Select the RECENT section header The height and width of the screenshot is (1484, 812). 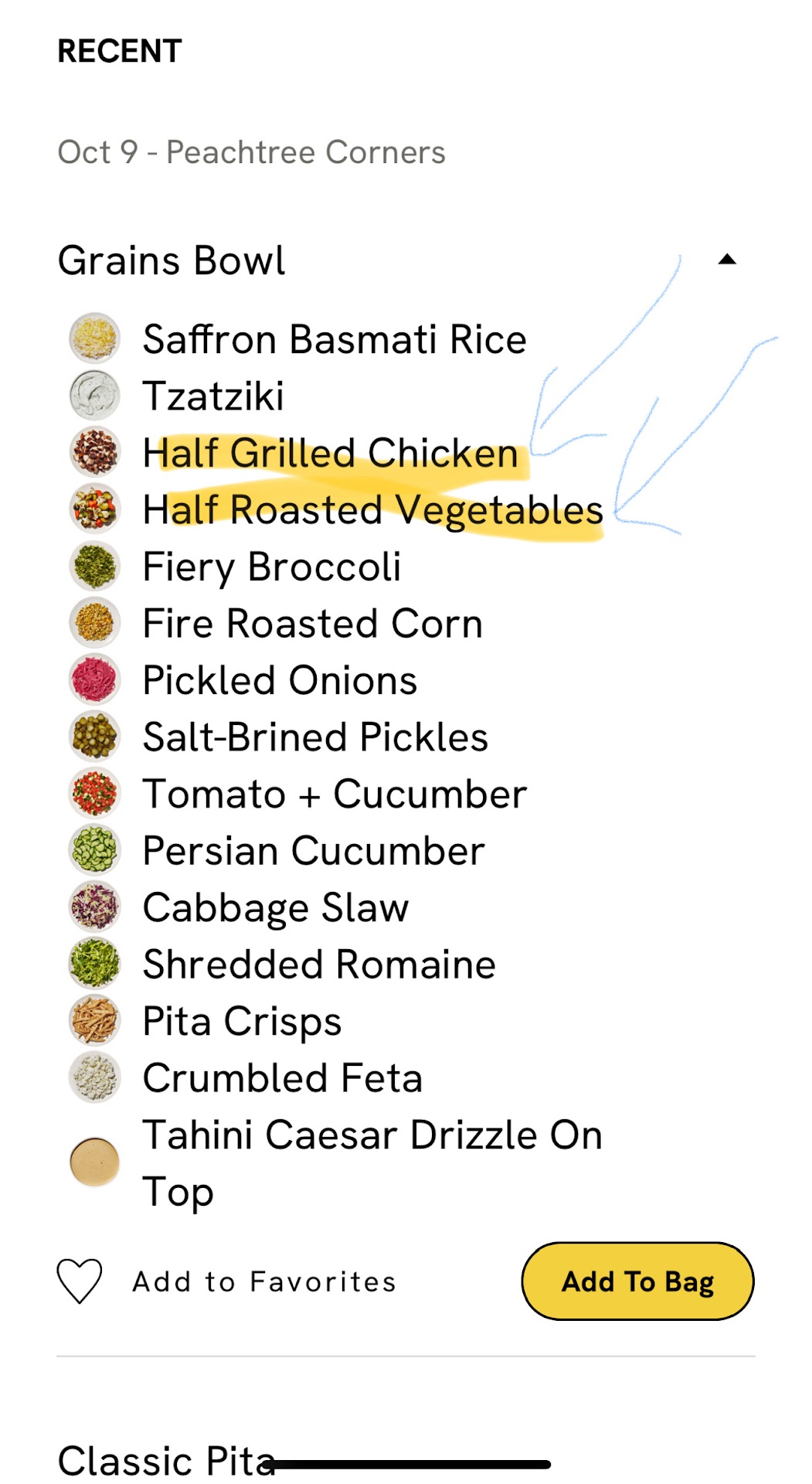point(120,51)
